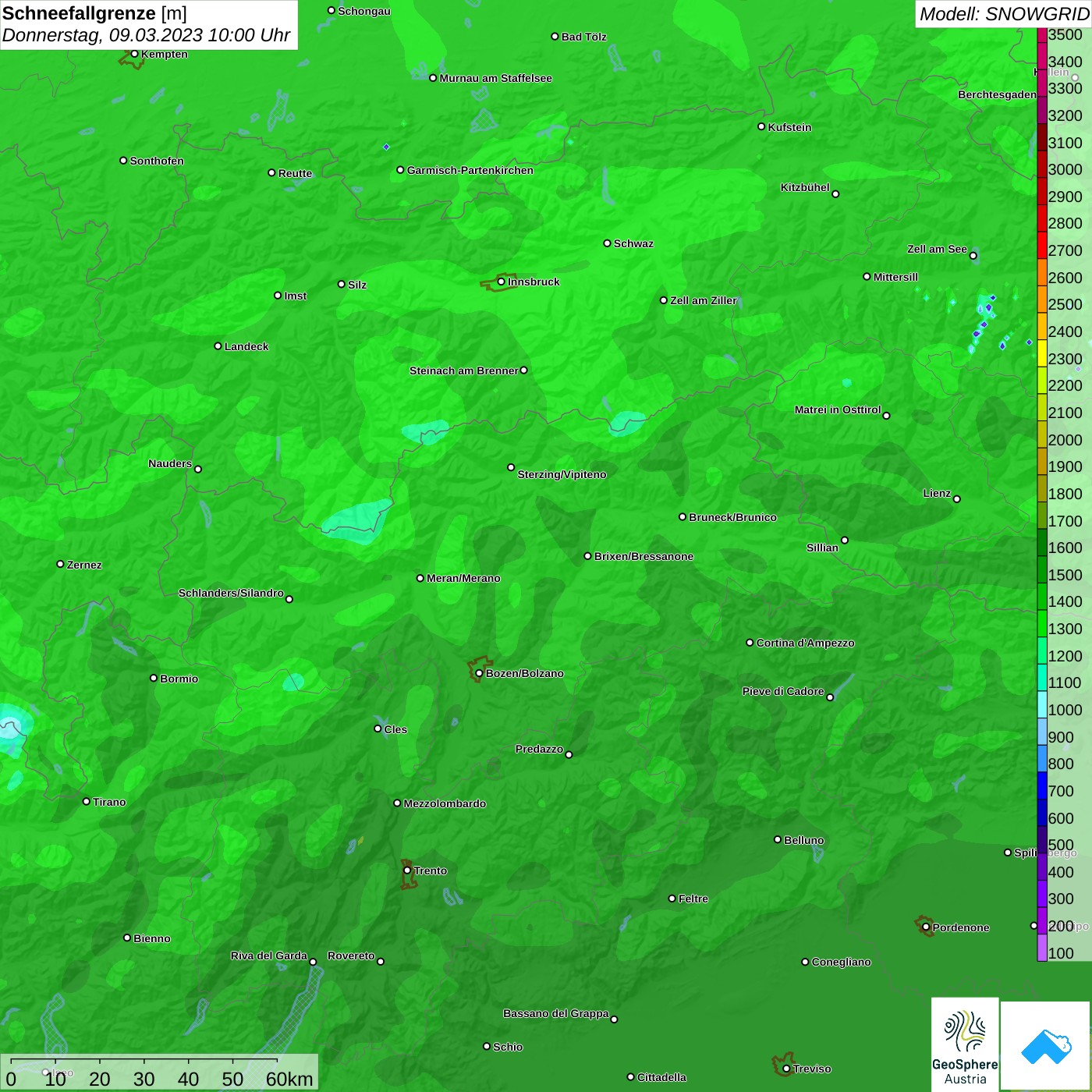The image size is (1092, 1092).
Task: Click the Garmisch-Partenkirchen label
Action: click(x=470, y=170)
